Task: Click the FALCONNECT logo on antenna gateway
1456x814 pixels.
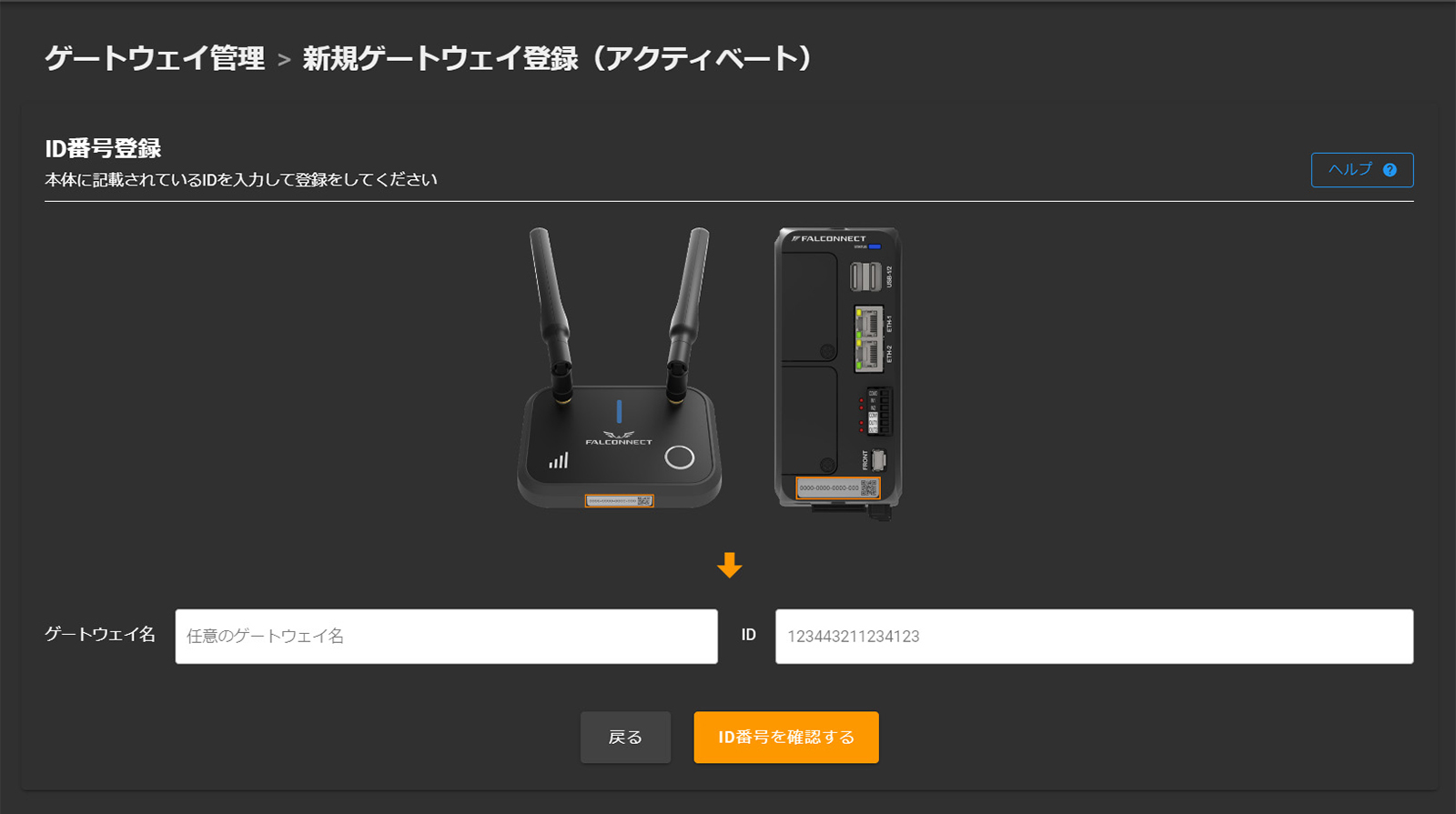Action: click(x=619, y=437)
